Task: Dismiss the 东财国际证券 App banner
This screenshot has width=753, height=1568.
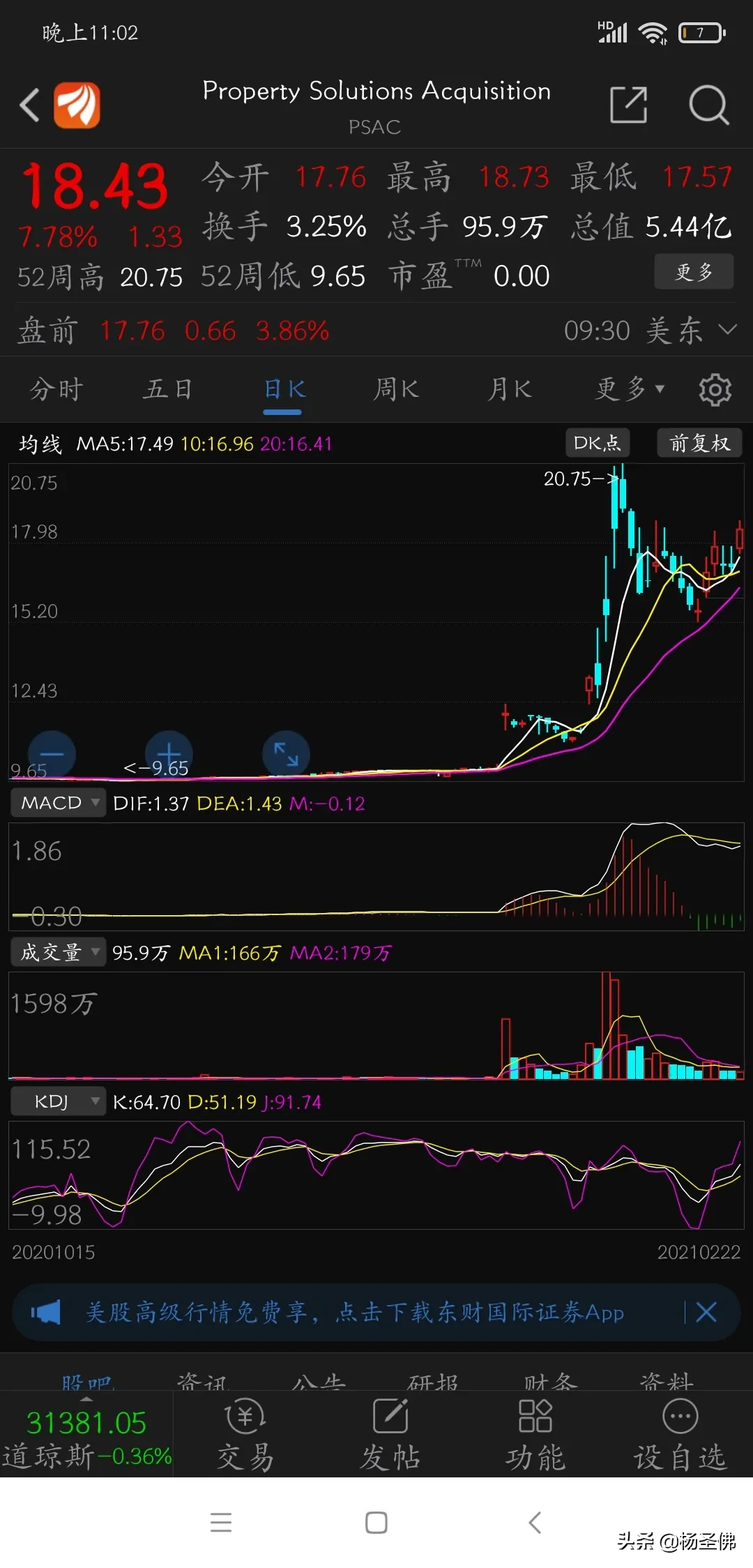Action: point(706,1312)
